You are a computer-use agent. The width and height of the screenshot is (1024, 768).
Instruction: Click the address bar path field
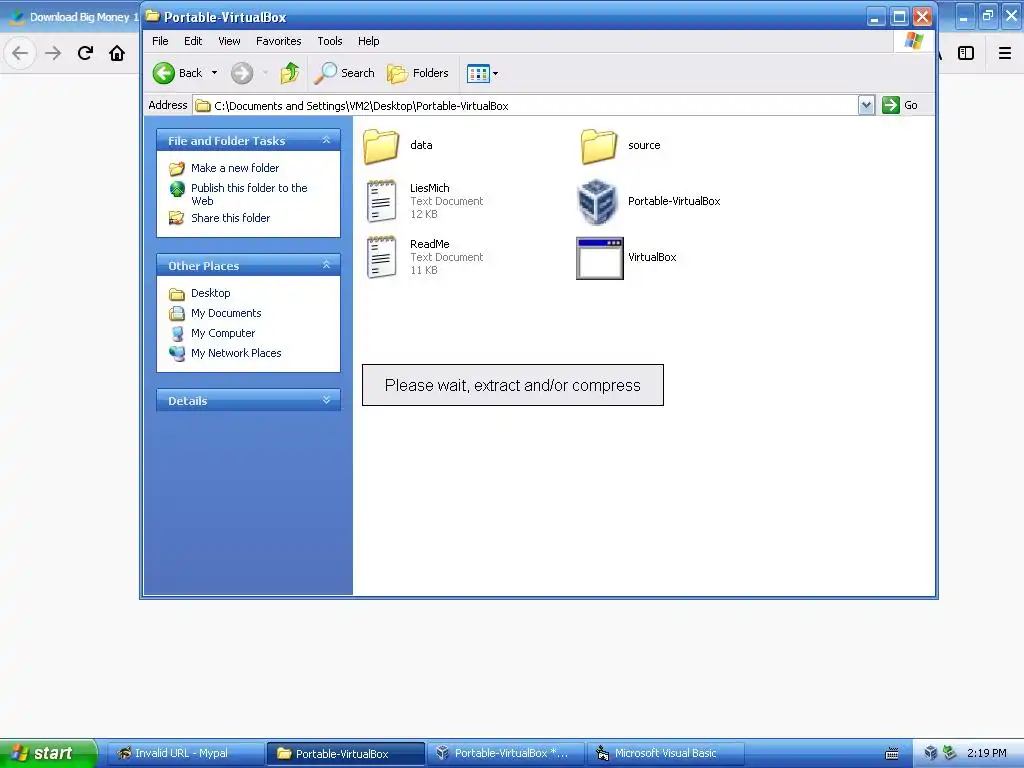(x=525, y=106)
